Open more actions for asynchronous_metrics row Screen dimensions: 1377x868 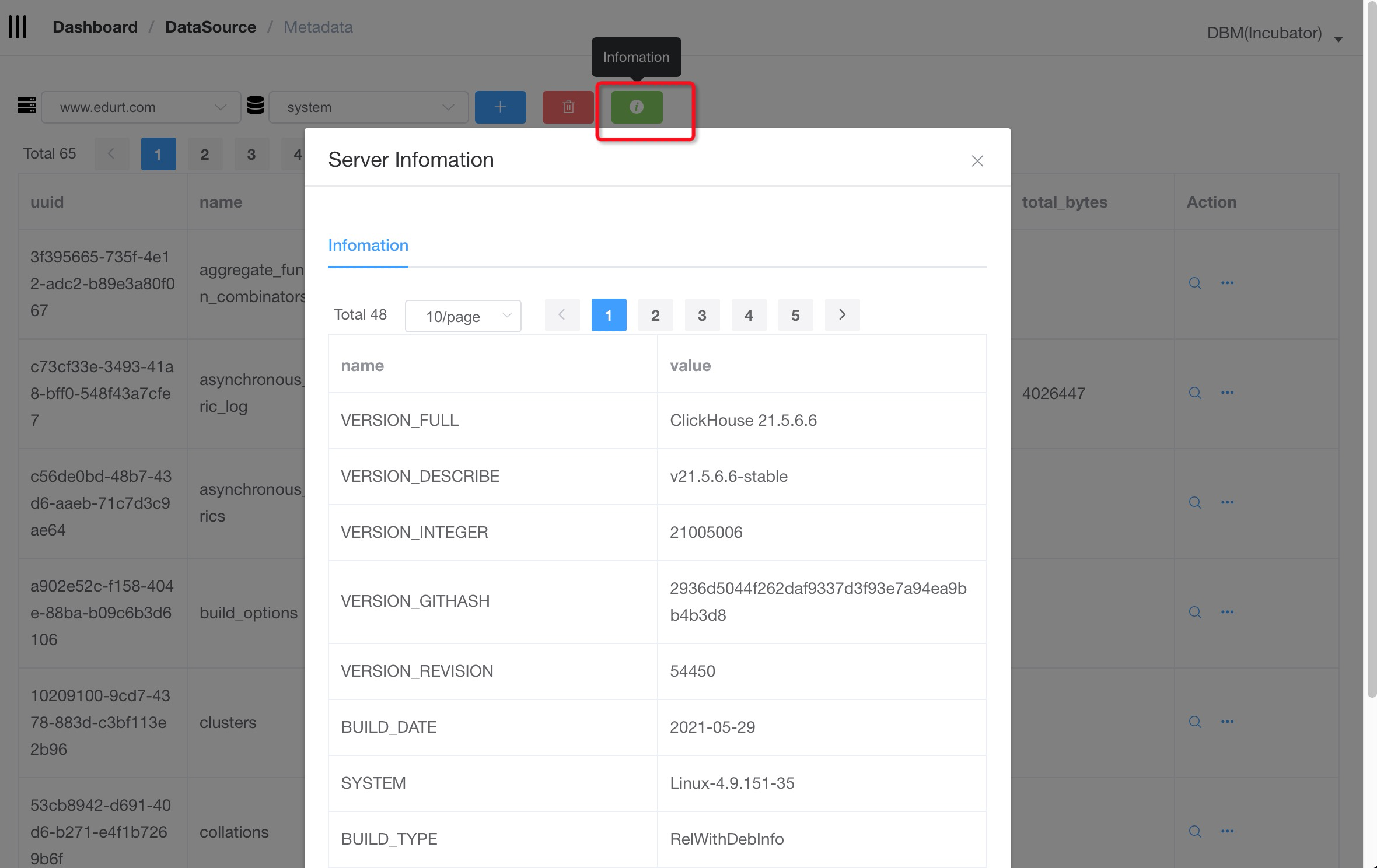(1227, 502)
